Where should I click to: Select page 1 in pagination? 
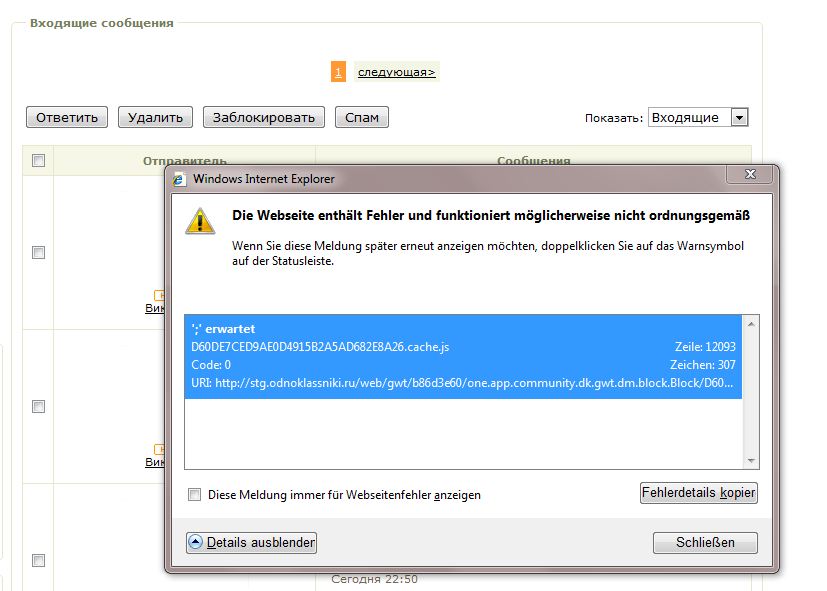pyautogui.click(x=338, y=72)
